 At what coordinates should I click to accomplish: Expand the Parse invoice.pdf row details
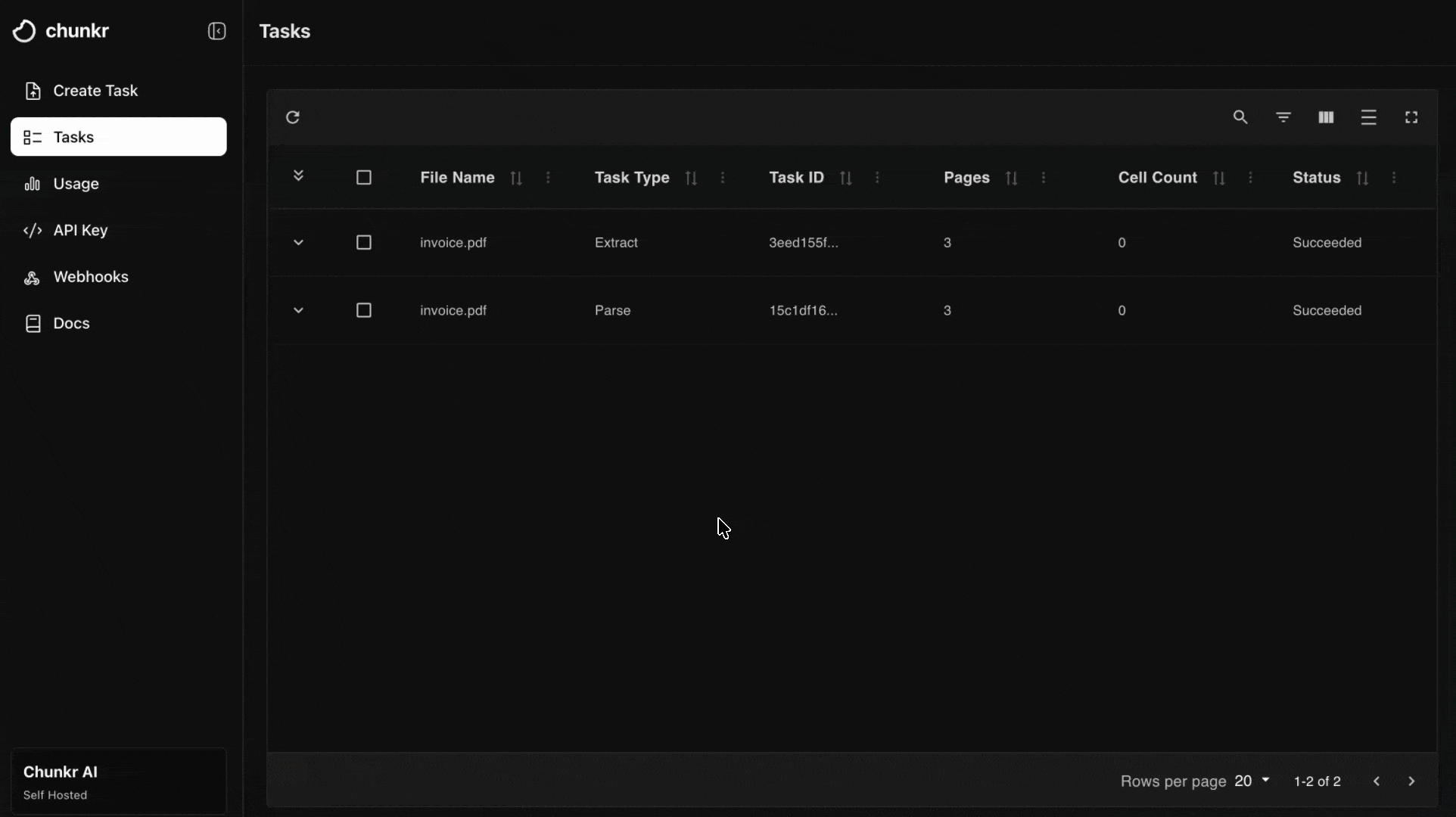click(299, 310)
